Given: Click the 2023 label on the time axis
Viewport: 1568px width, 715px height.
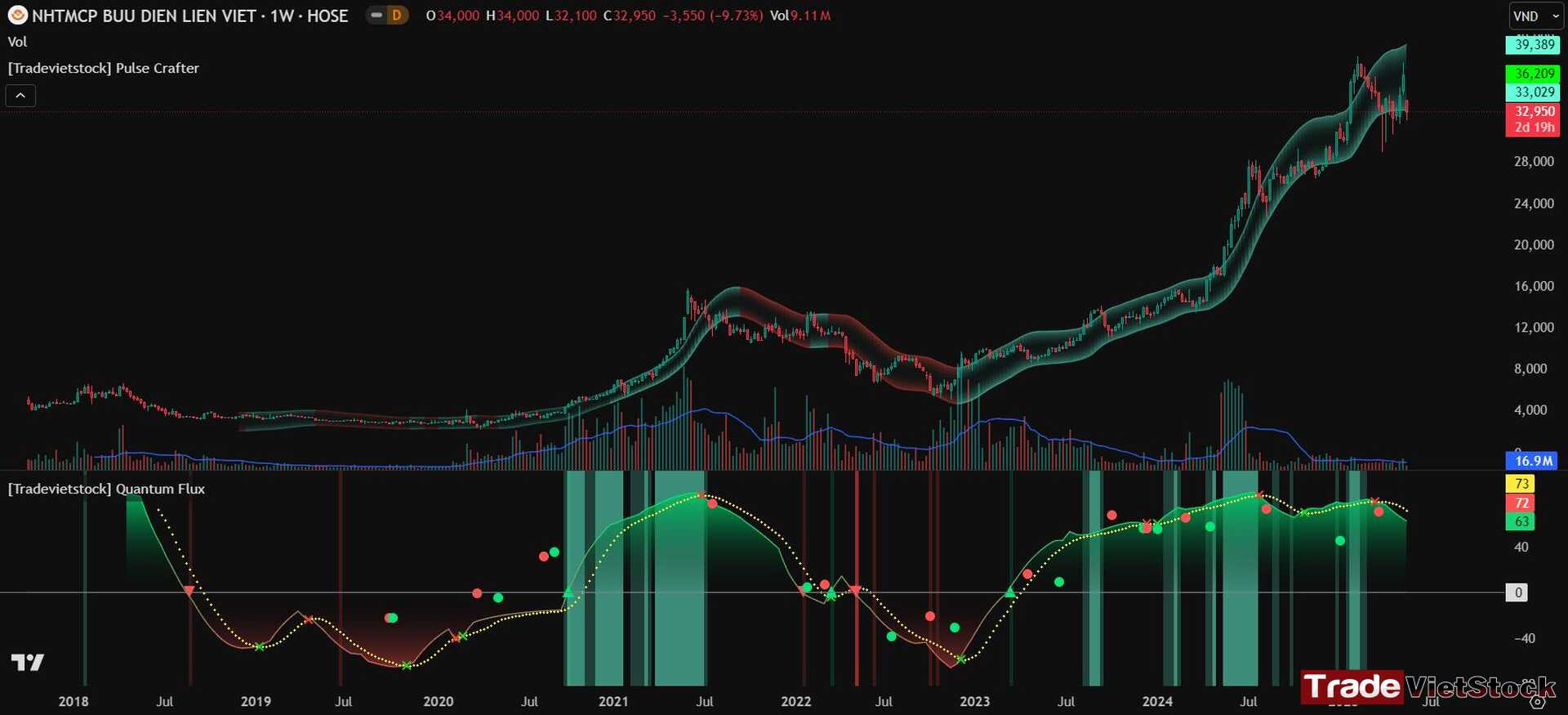Looking at the screenshot, I should tap(974, 701).
